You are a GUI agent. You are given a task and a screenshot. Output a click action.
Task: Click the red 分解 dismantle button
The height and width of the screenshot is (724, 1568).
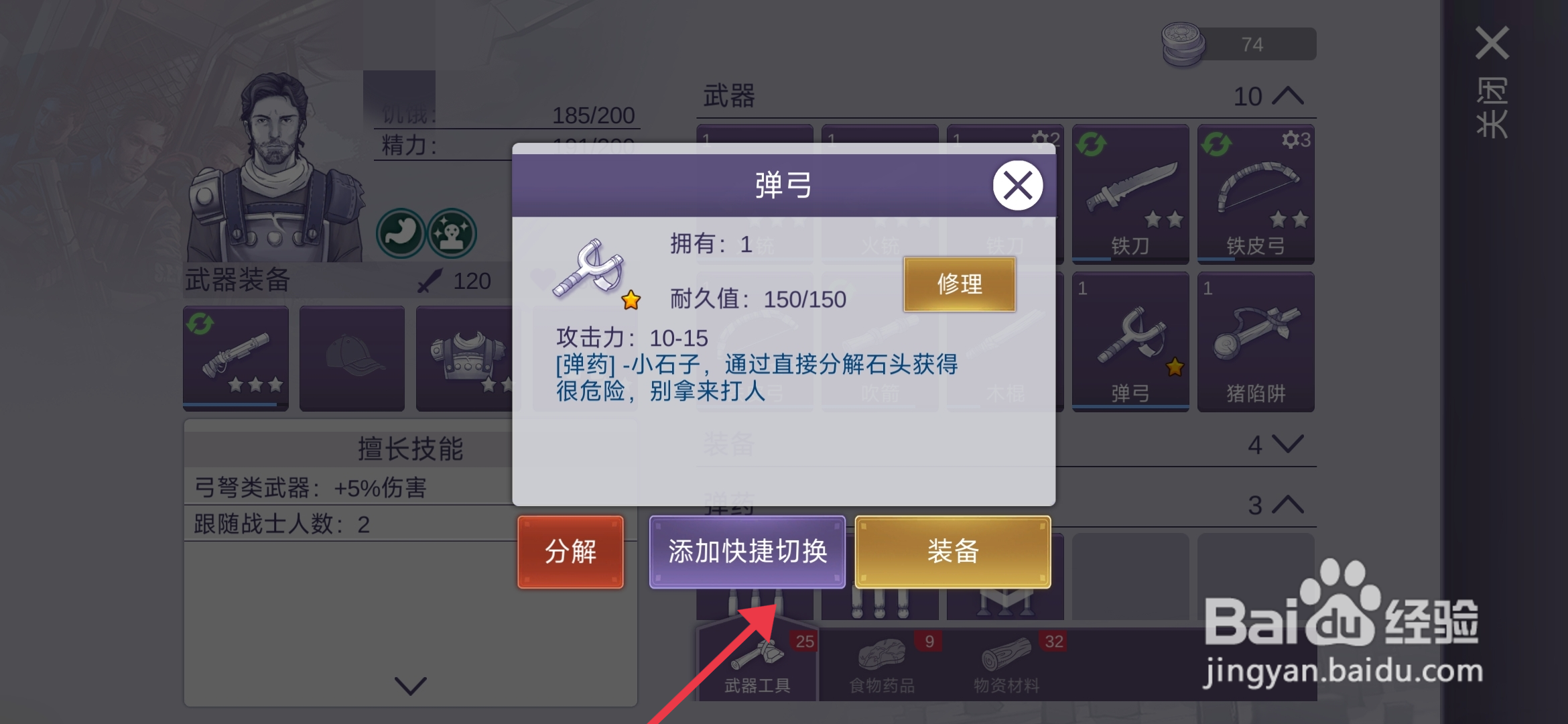click(570, 552)
